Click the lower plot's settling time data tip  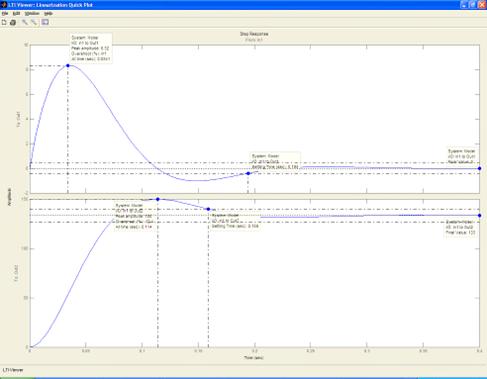[x=235, y=221]
